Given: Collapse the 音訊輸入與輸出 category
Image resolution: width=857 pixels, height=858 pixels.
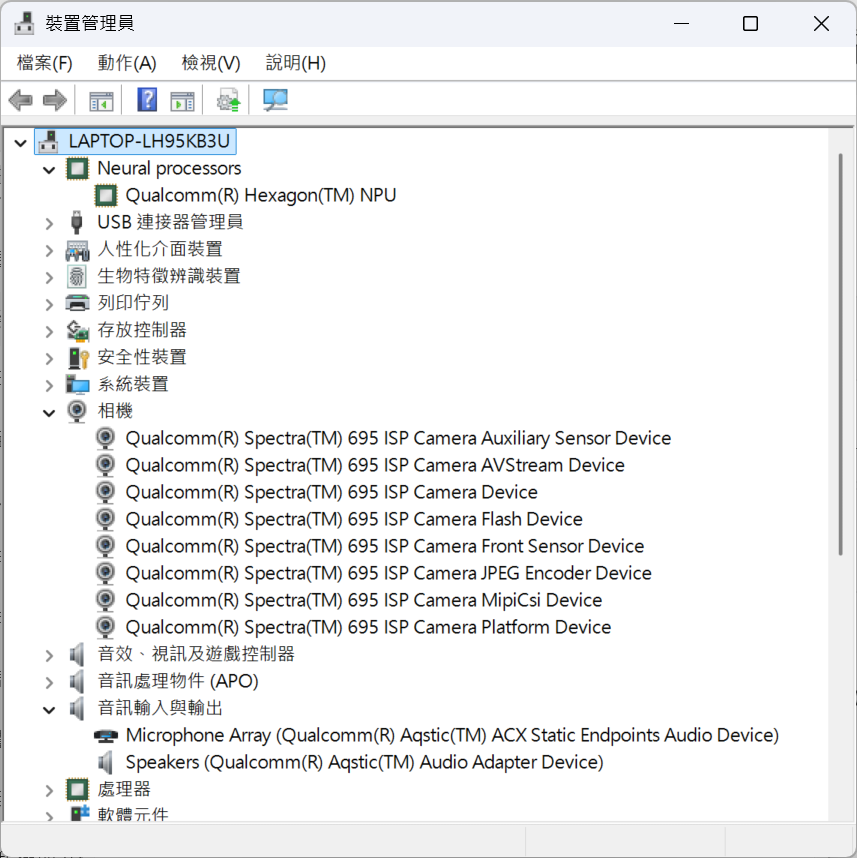Looking at the screenshot, I should [49, 710].
